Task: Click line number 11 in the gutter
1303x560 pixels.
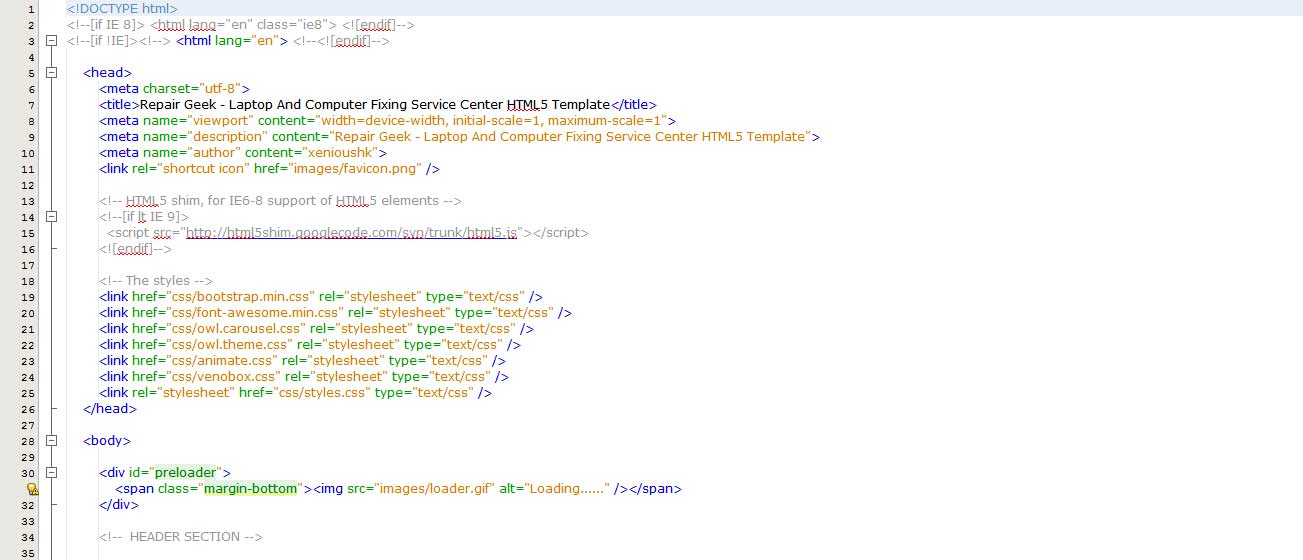Action: point(28,169)
